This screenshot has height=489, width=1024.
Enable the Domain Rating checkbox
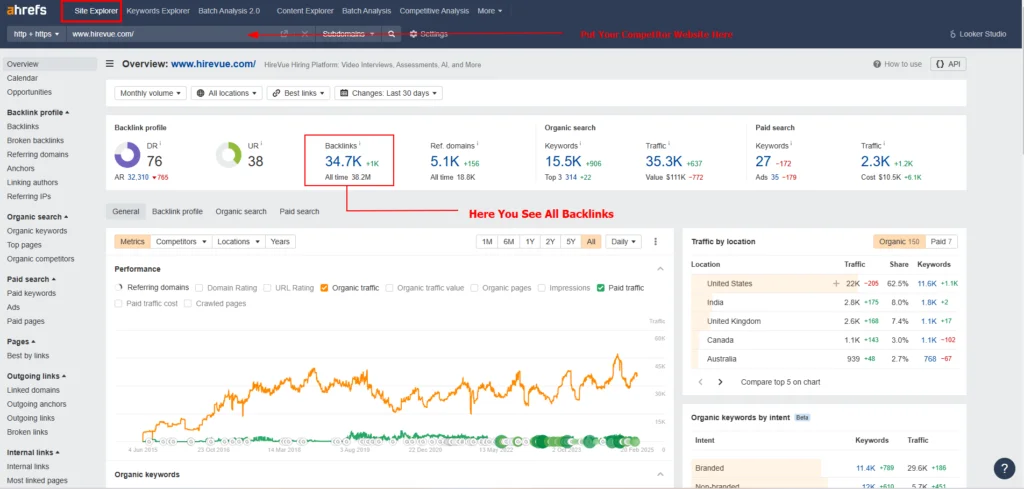[x=200, y=288]
